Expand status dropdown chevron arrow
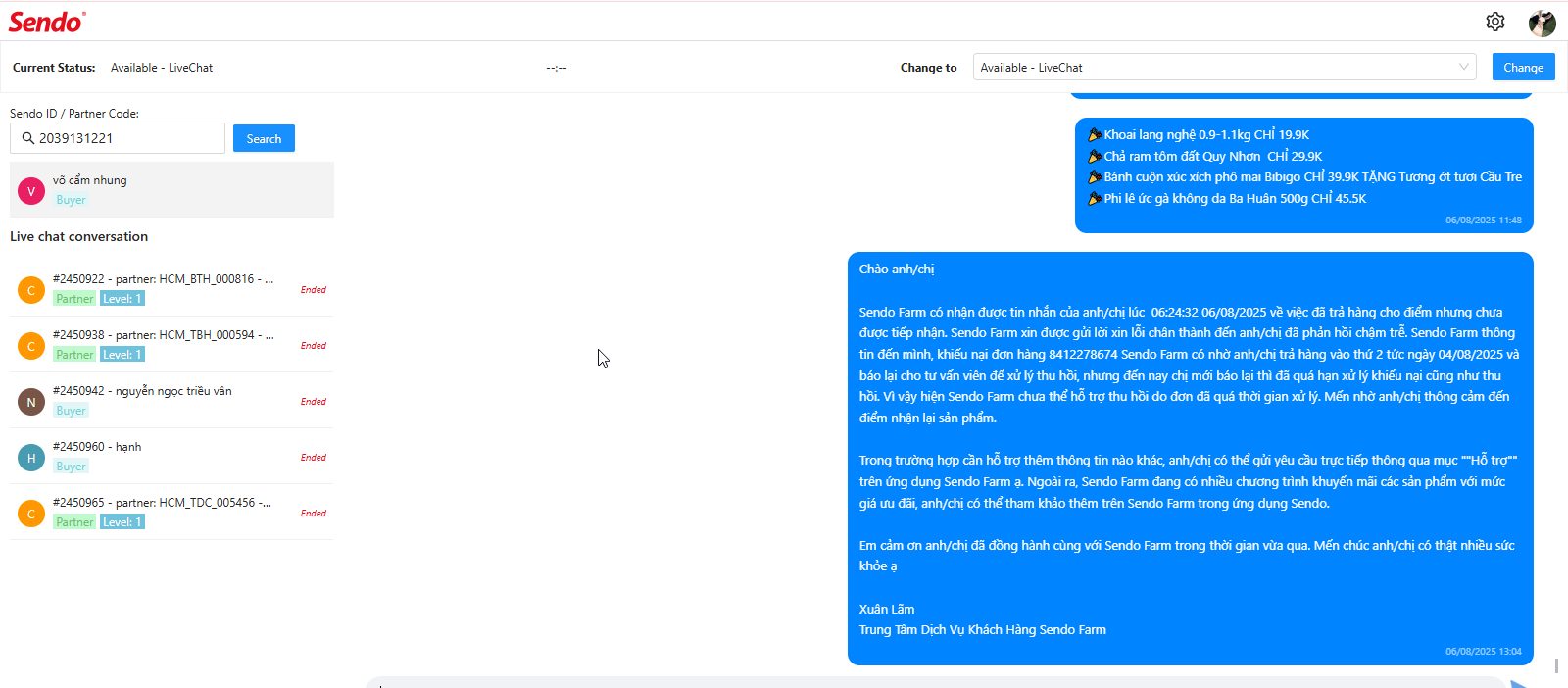This screenshot has width=1568, height=688. click(x=1463, y=67)
